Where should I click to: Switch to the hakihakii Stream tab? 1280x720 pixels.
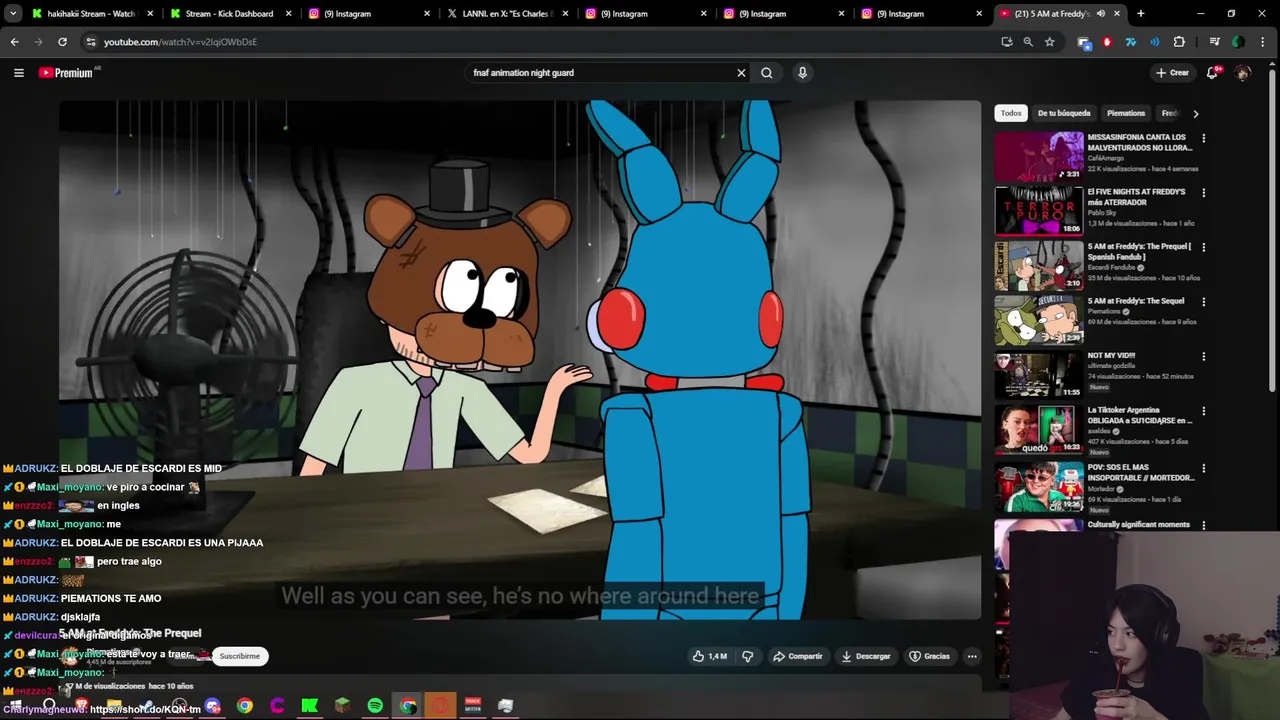point(91,14)
